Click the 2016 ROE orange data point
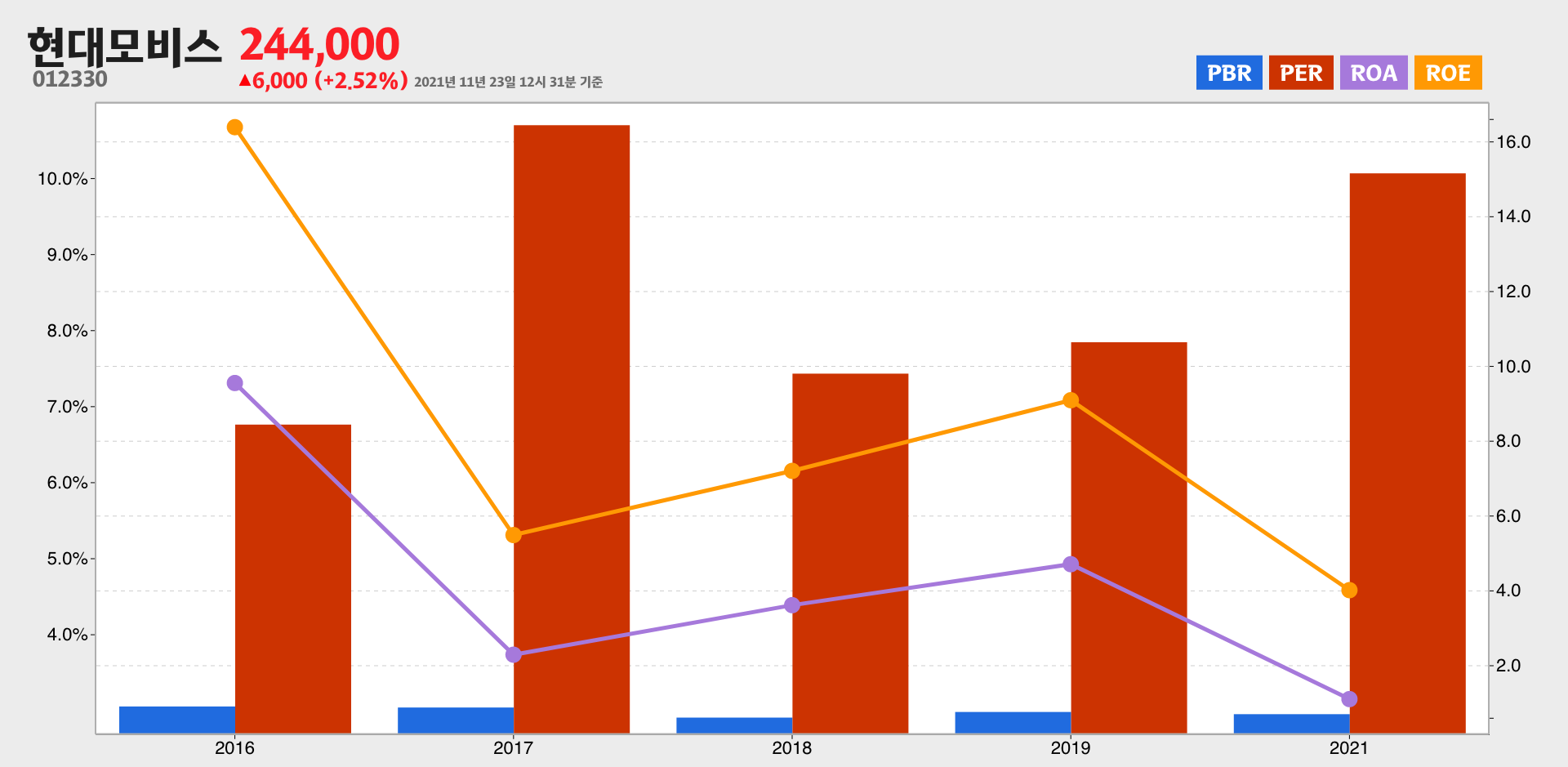This screenshot has height=767, width=1568. (235, 127)
